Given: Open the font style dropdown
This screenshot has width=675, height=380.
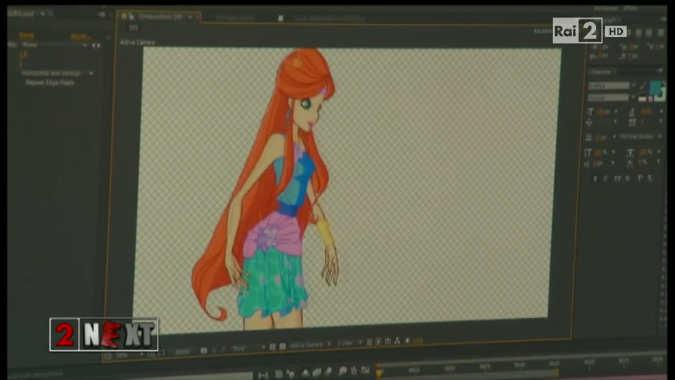Looking at the screenshot, I should point(611,98).
